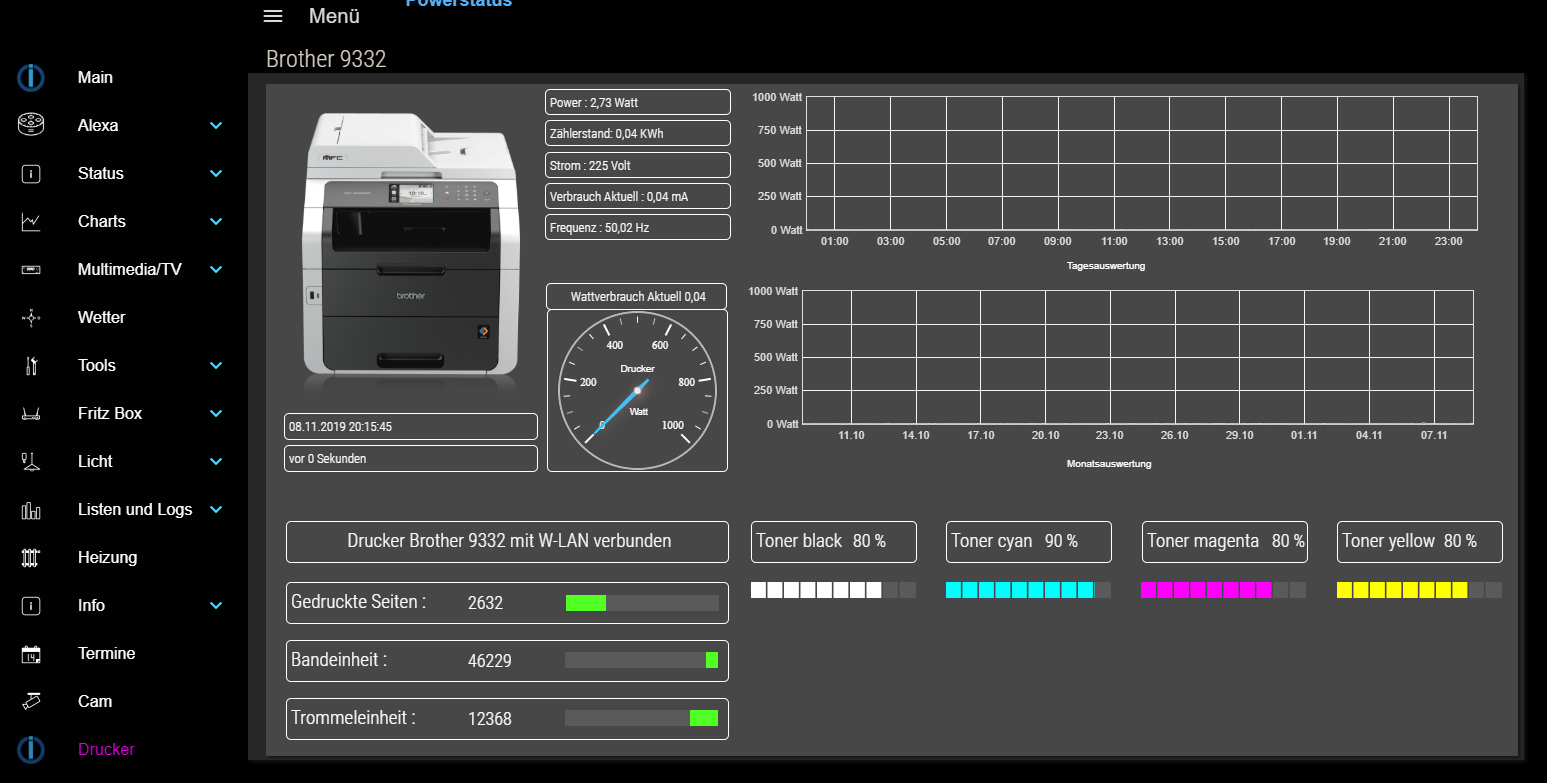Click the Charts line-graph icon
Viewport: 1547px width, 783px height.
[x=31, y=222]
